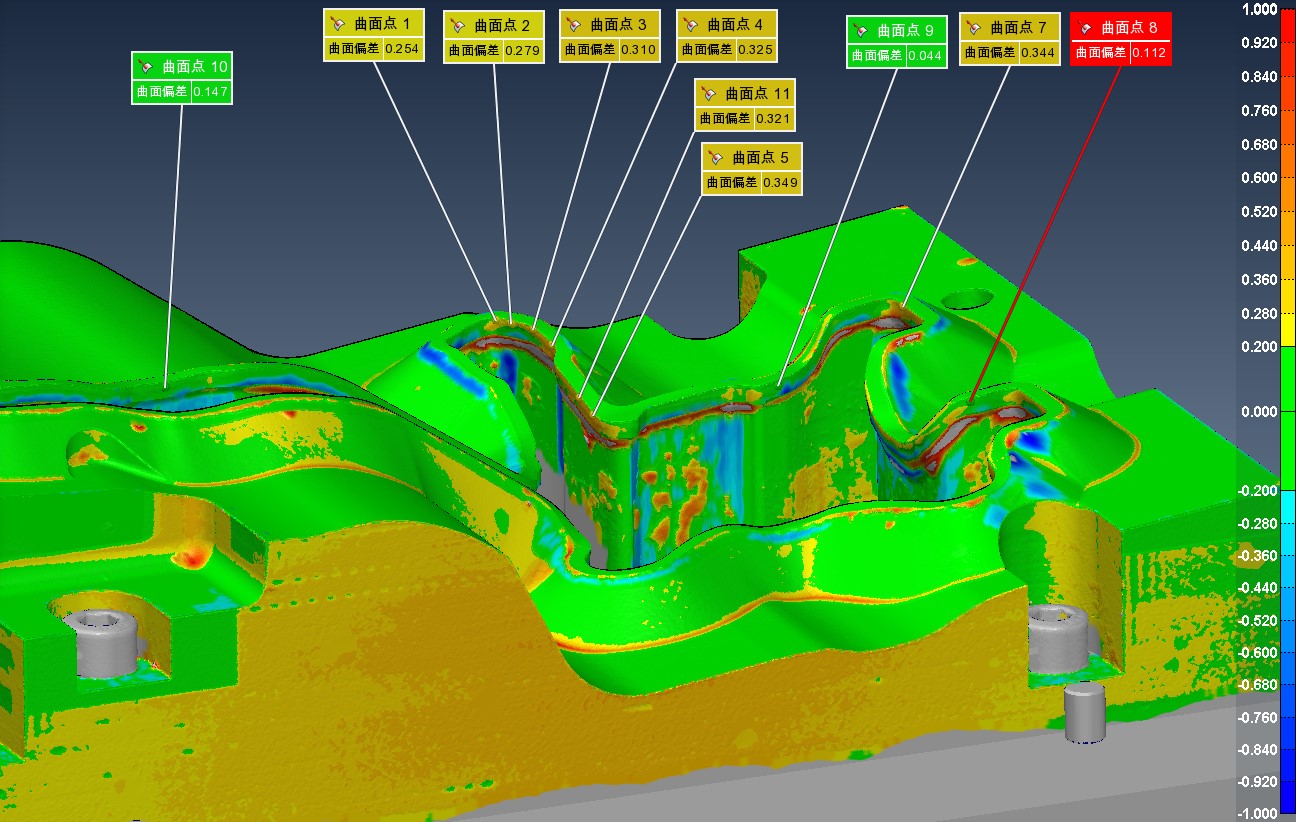Click the -0.520 tick on the color scale

[1260, 621]
